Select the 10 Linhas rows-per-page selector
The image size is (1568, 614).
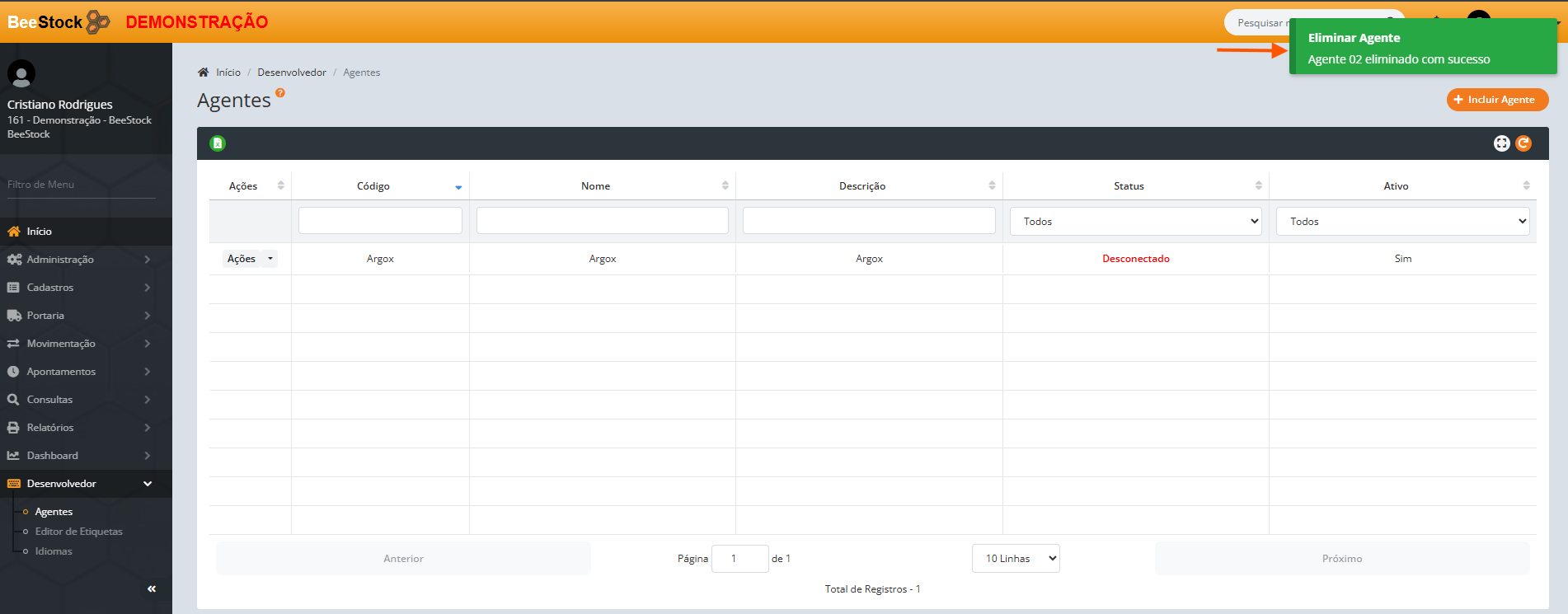[x=1016, y=559]
